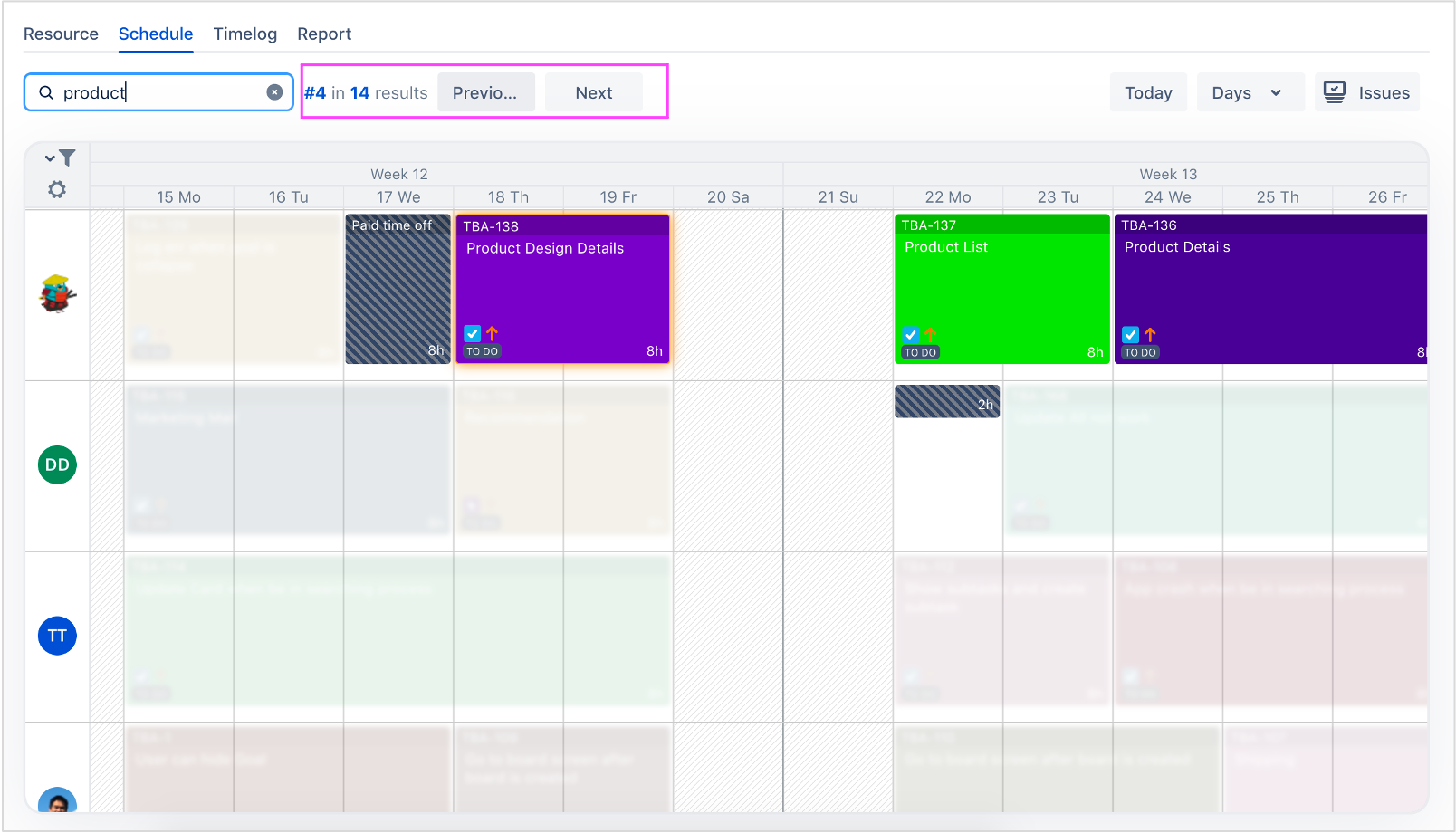Jump to Today in schedule

click(1147, 92)
